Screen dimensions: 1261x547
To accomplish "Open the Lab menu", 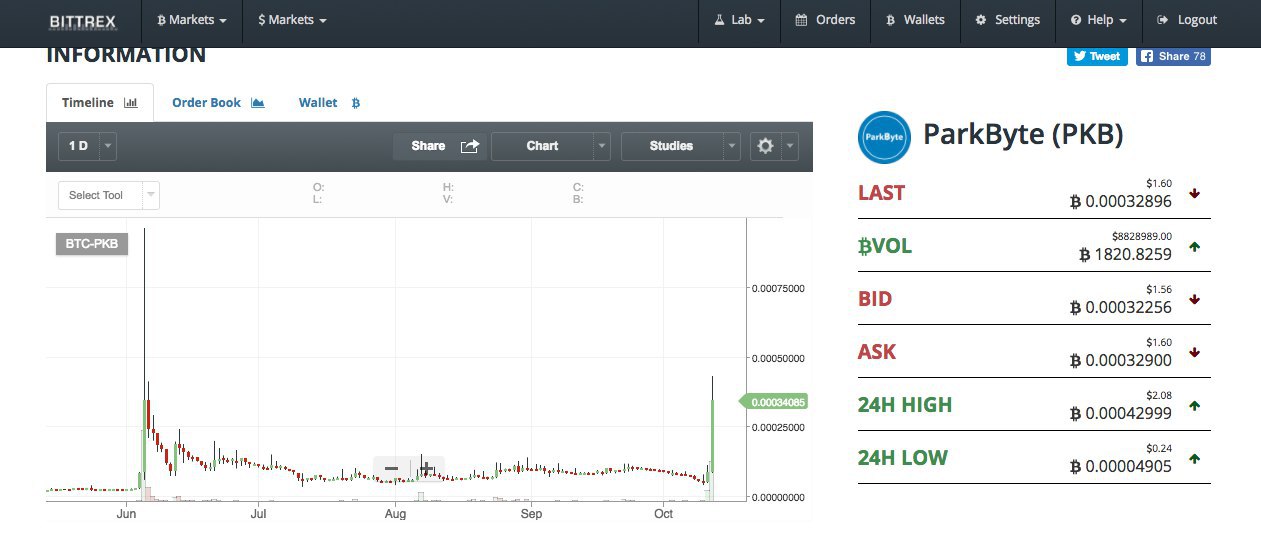I will 740,20.
